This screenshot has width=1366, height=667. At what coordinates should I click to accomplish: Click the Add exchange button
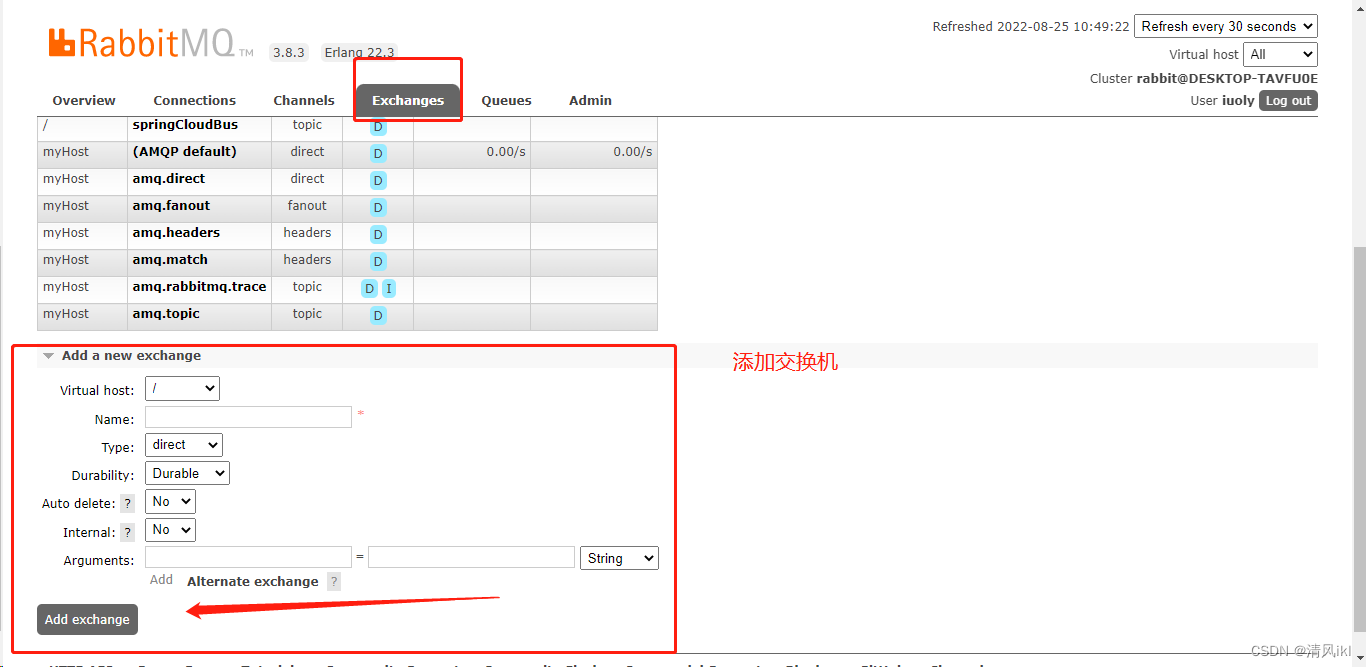pos(87,619)
